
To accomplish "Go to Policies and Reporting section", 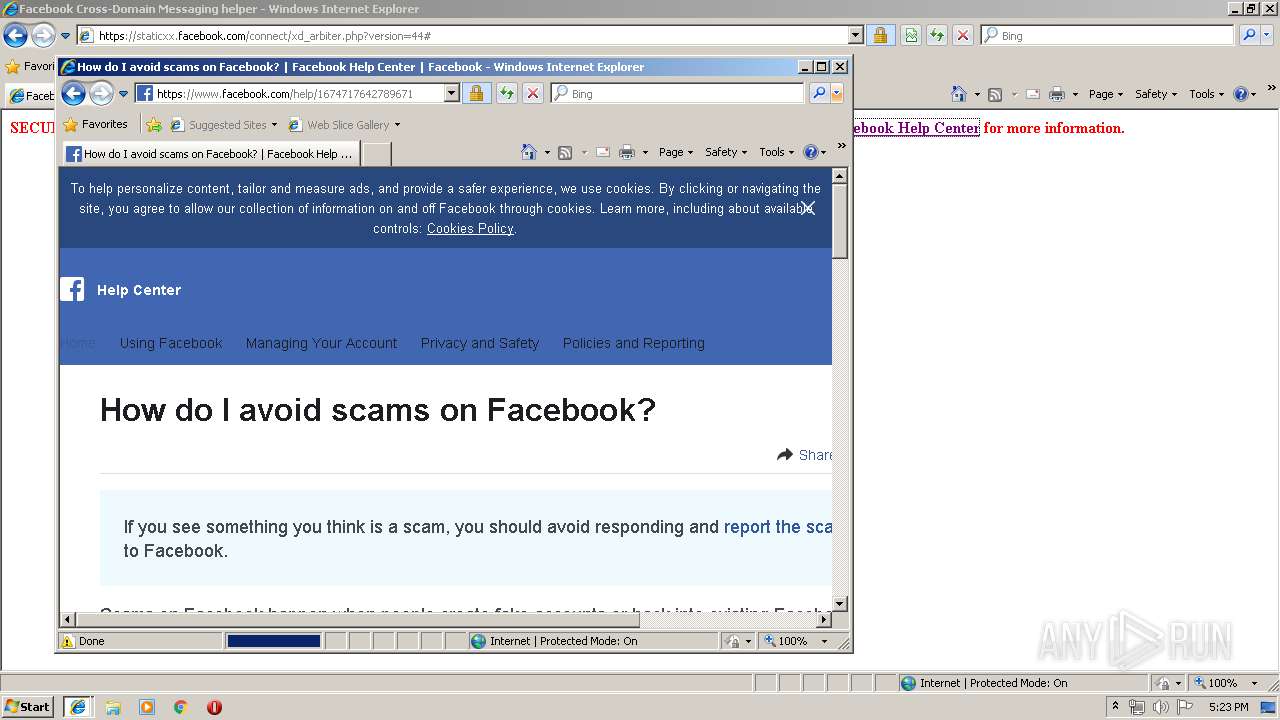I will [634, 343].
